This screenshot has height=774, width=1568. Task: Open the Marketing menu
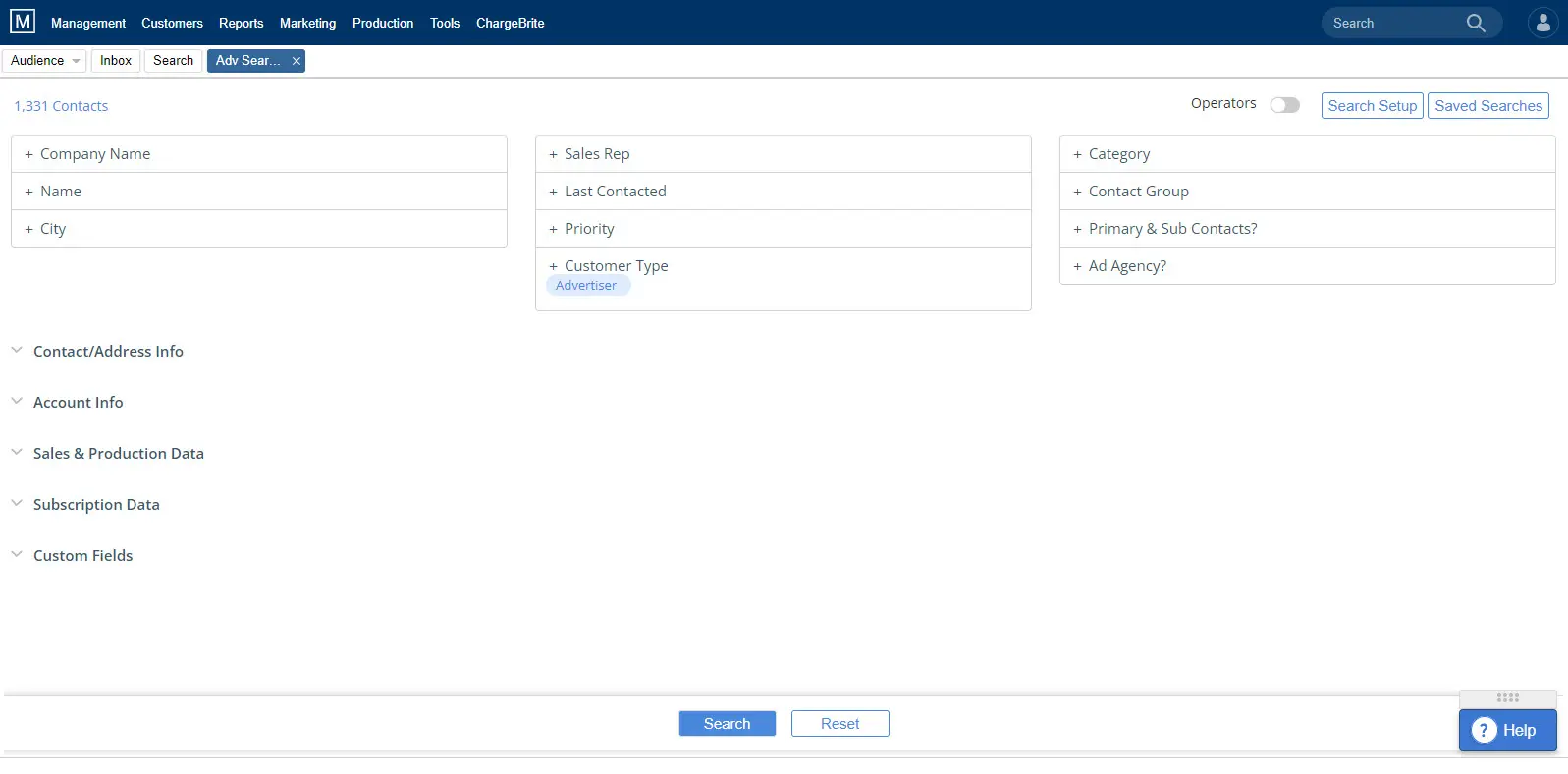[307, 23]
